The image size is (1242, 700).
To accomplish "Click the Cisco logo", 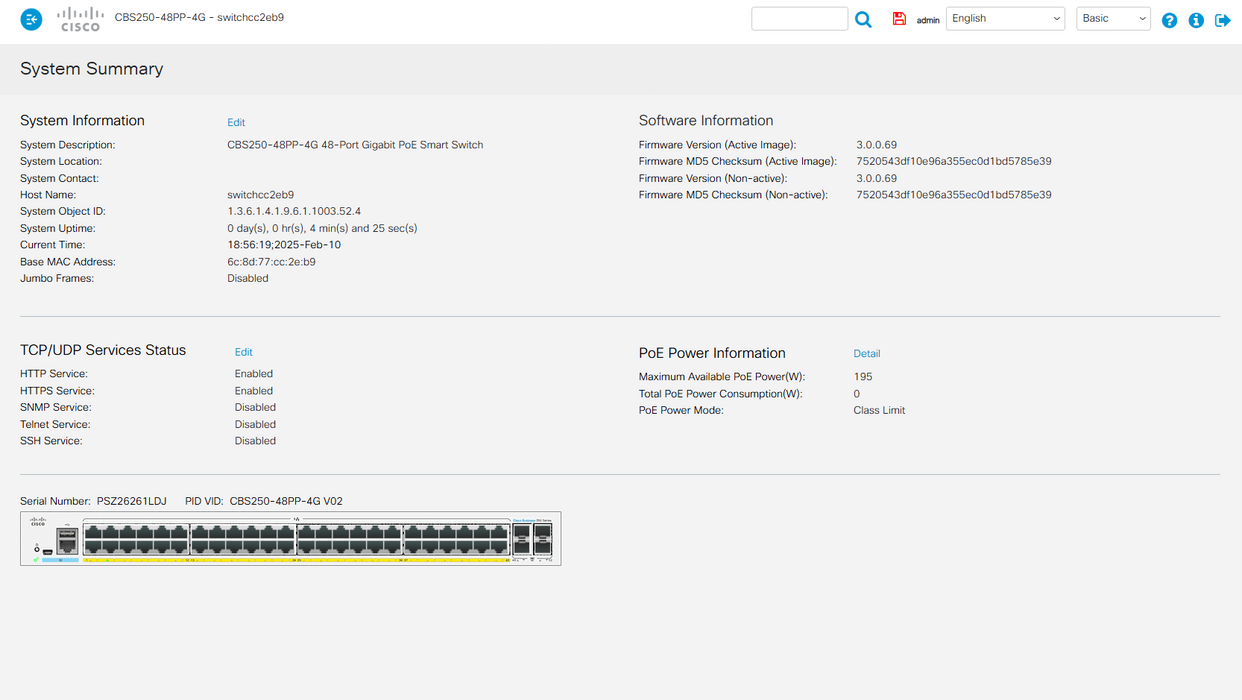I will tap(80, 19).
